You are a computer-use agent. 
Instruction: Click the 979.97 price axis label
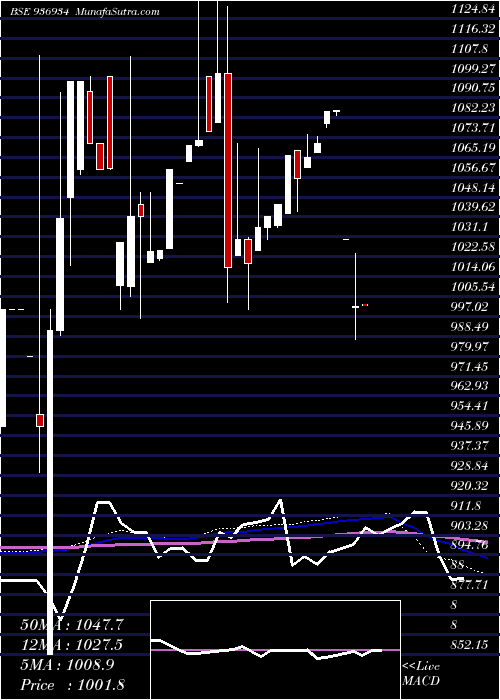click(469, 346)
